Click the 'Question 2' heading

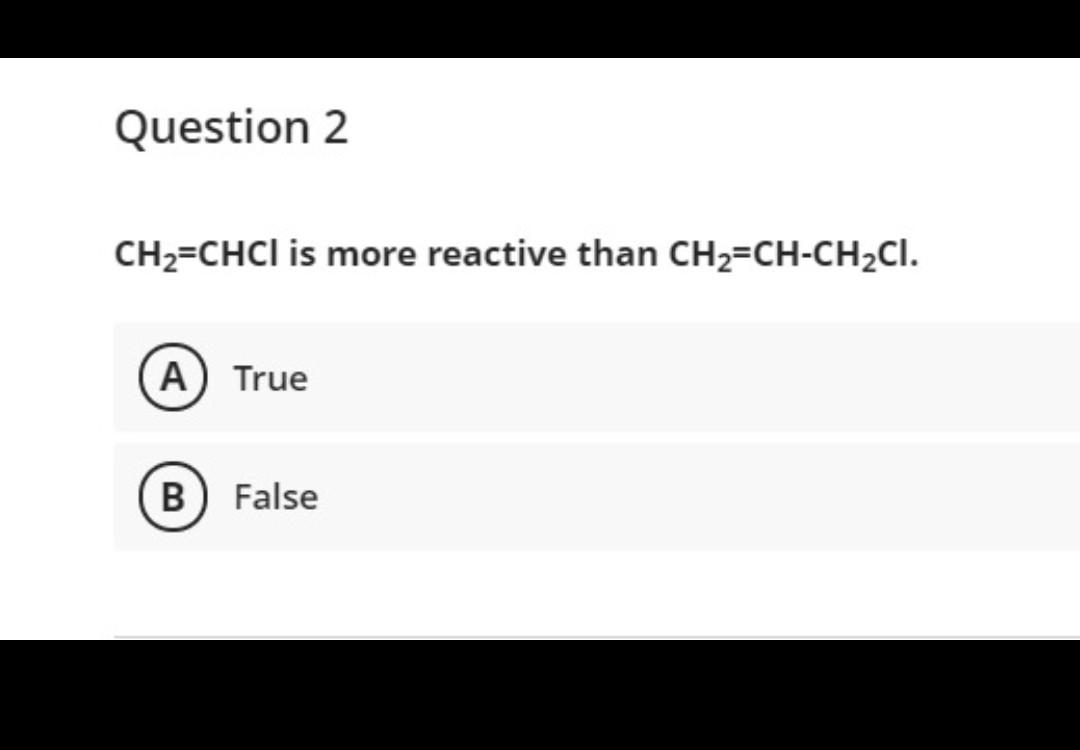pos(231,126)
